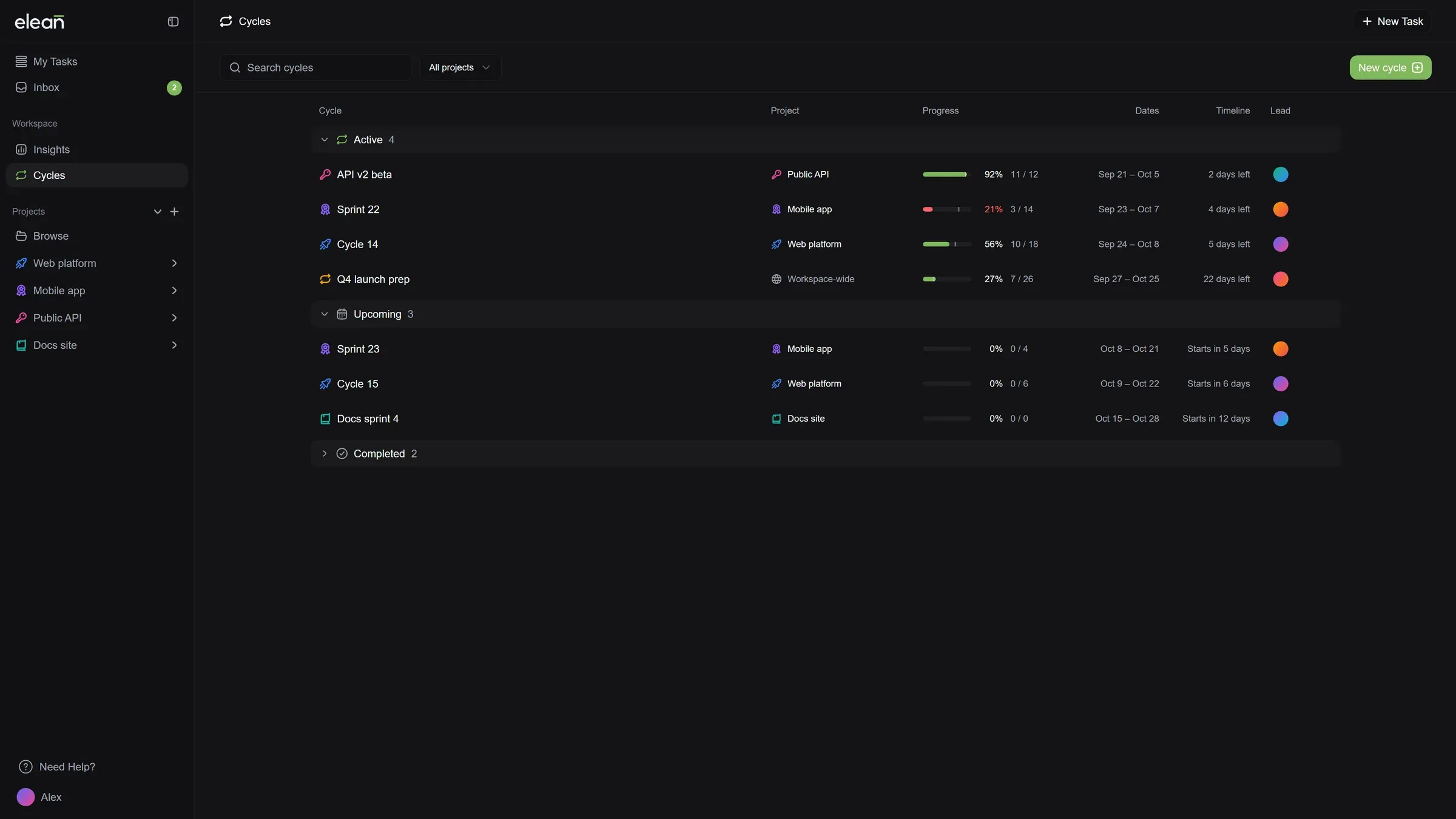Viewport: 1456px width, 819px height.
Task: Open the Cycle 14 row
Action: [x=826, y=244]
